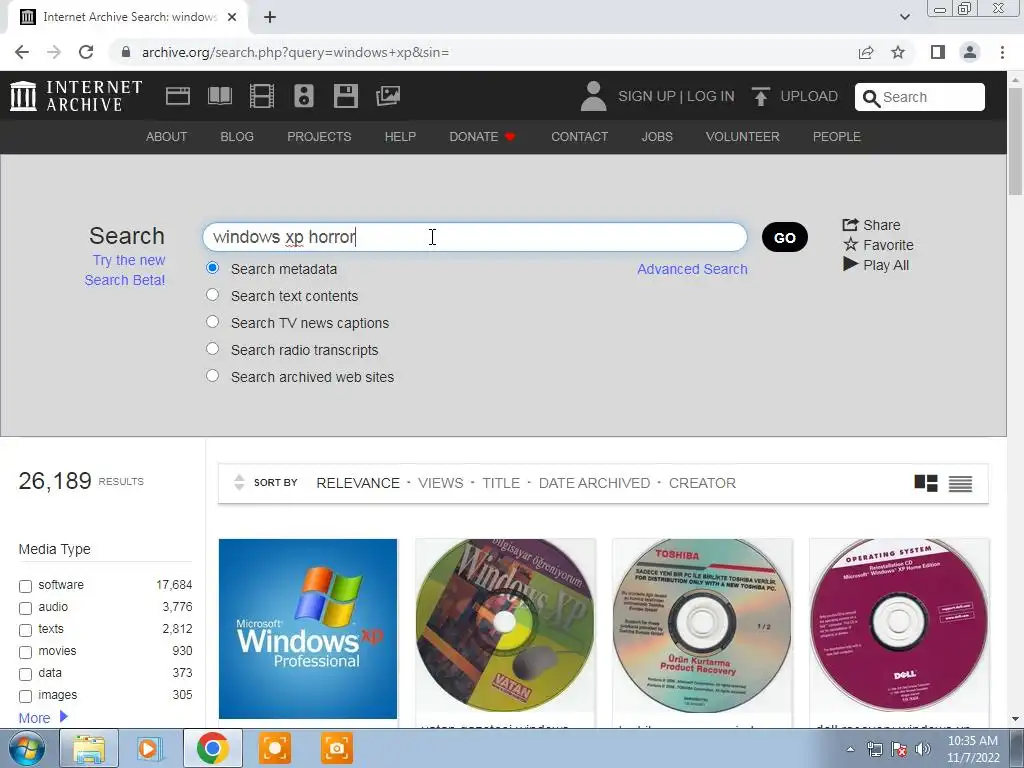Click the Upload arrow icon

[x=760, y=97]
